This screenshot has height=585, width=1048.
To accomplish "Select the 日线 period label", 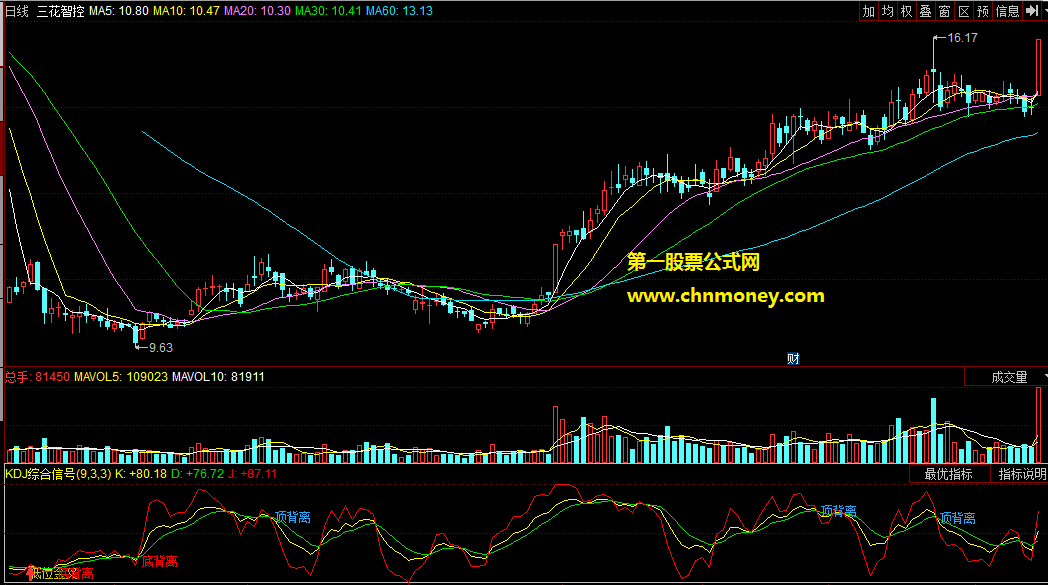I will coord(17,11).
